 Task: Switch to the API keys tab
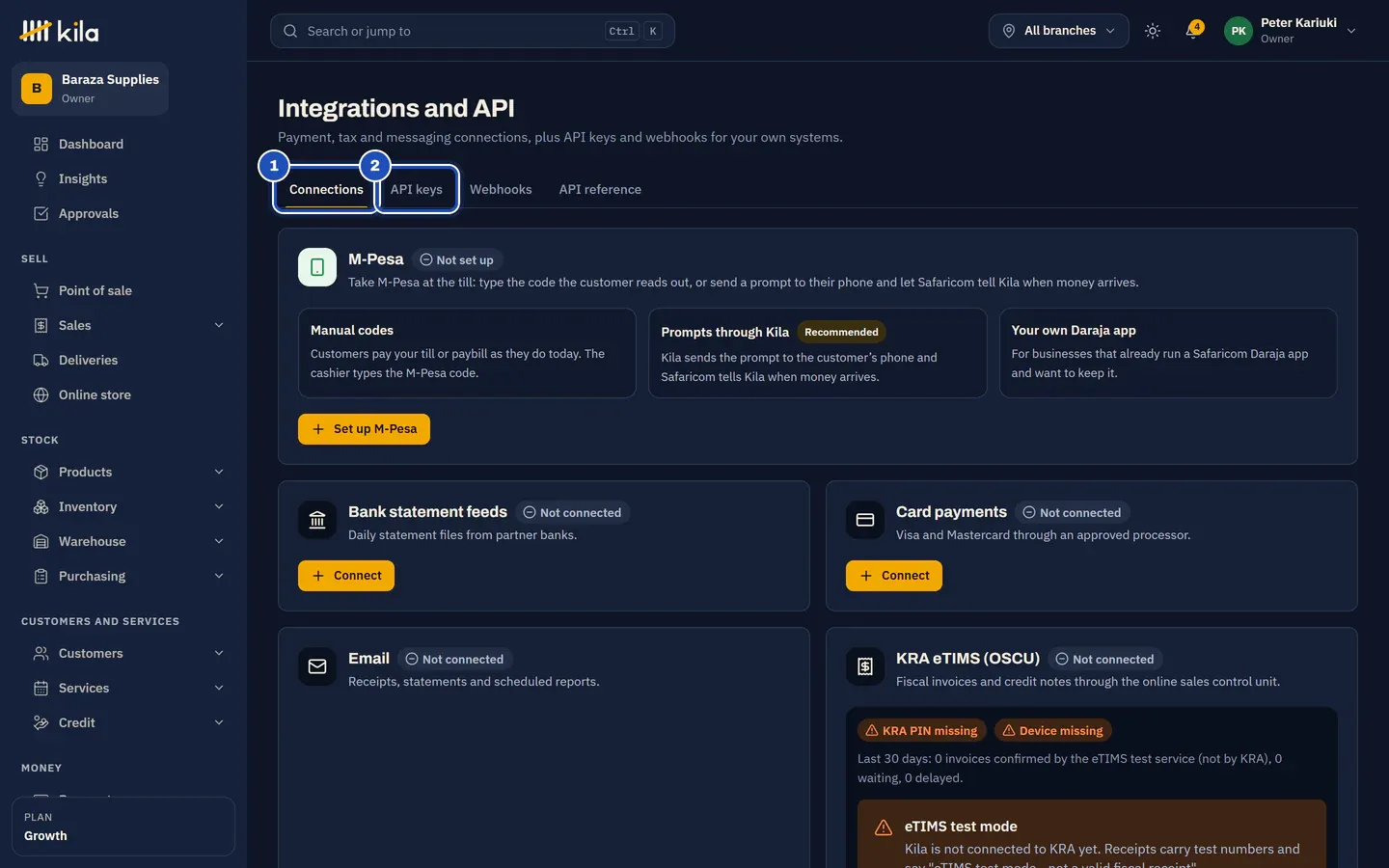[417, 189]
